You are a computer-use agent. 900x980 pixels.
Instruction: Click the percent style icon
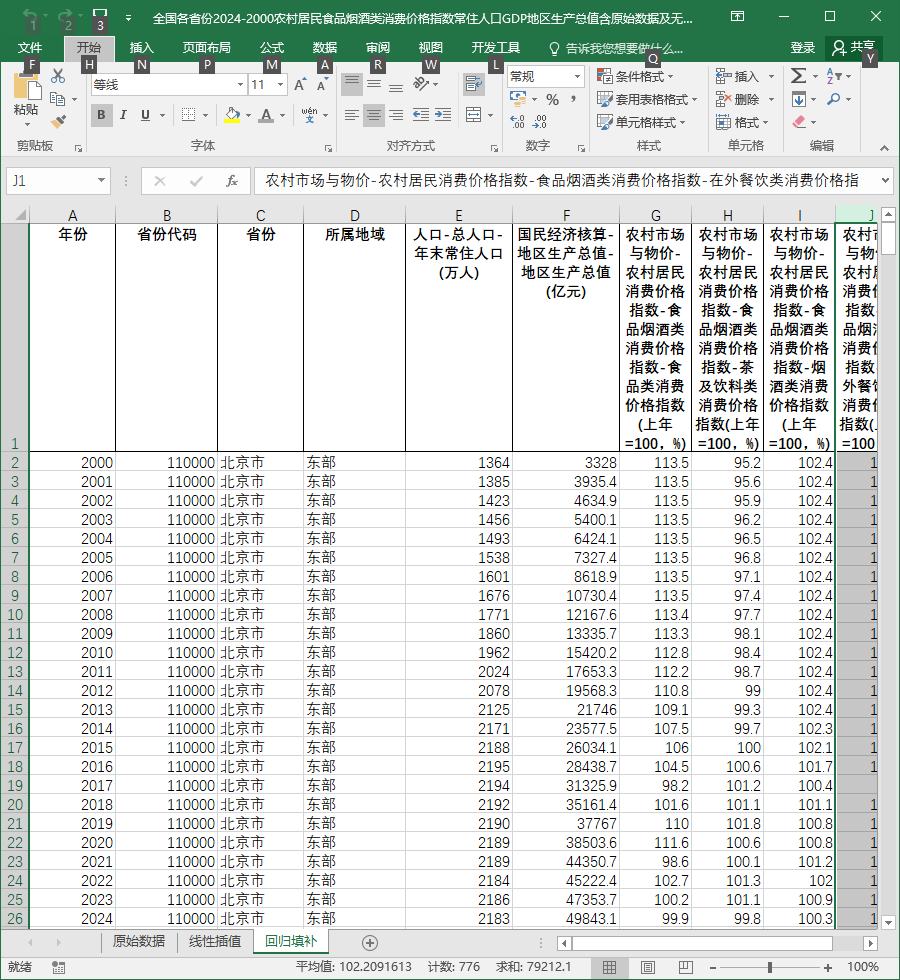pos(552,99)
